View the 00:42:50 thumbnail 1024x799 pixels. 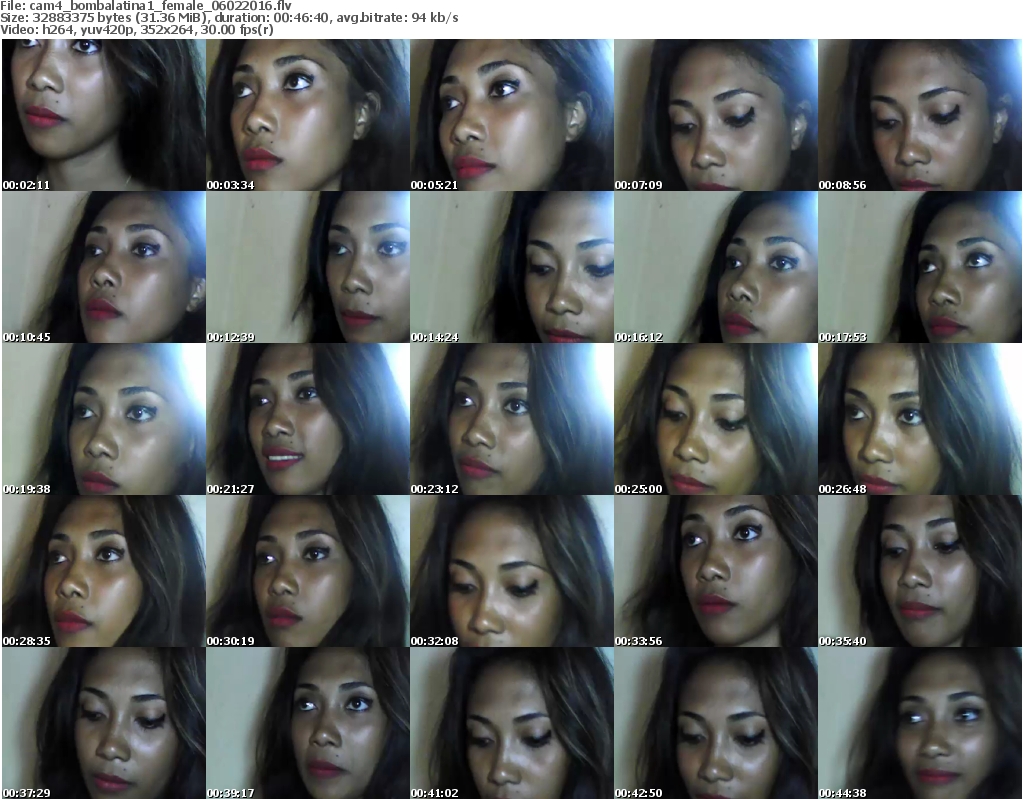(x=716, y=723)
